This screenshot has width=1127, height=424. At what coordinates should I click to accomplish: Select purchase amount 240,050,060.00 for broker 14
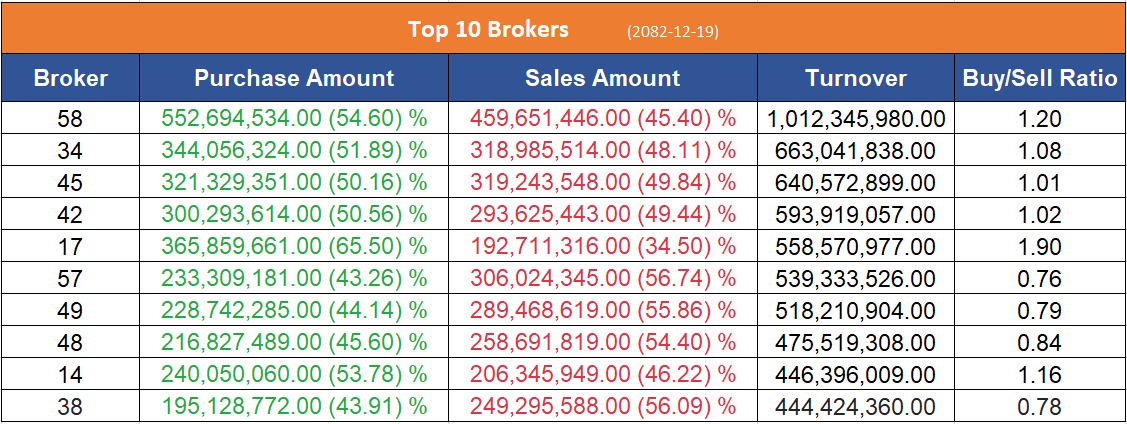click(x=294, y=376)
